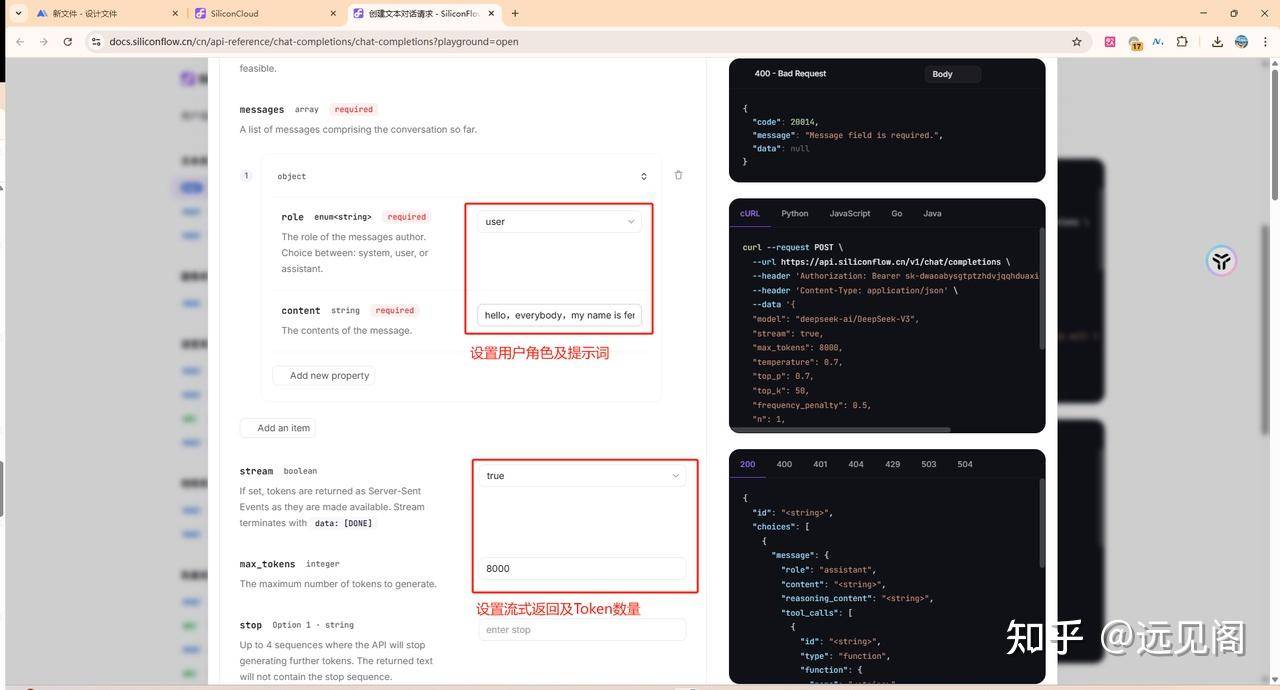Click the role parameter name
The width and height of the screenshot is (1280, 690).
coord(292,217)
